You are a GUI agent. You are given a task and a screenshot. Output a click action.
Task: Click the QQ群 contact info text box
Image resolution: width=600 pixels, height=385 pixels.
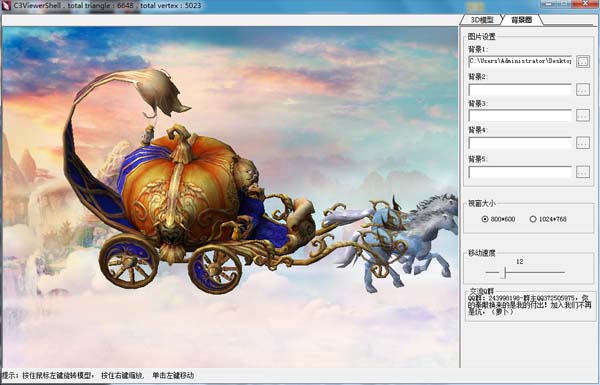[x=530, y=306]
